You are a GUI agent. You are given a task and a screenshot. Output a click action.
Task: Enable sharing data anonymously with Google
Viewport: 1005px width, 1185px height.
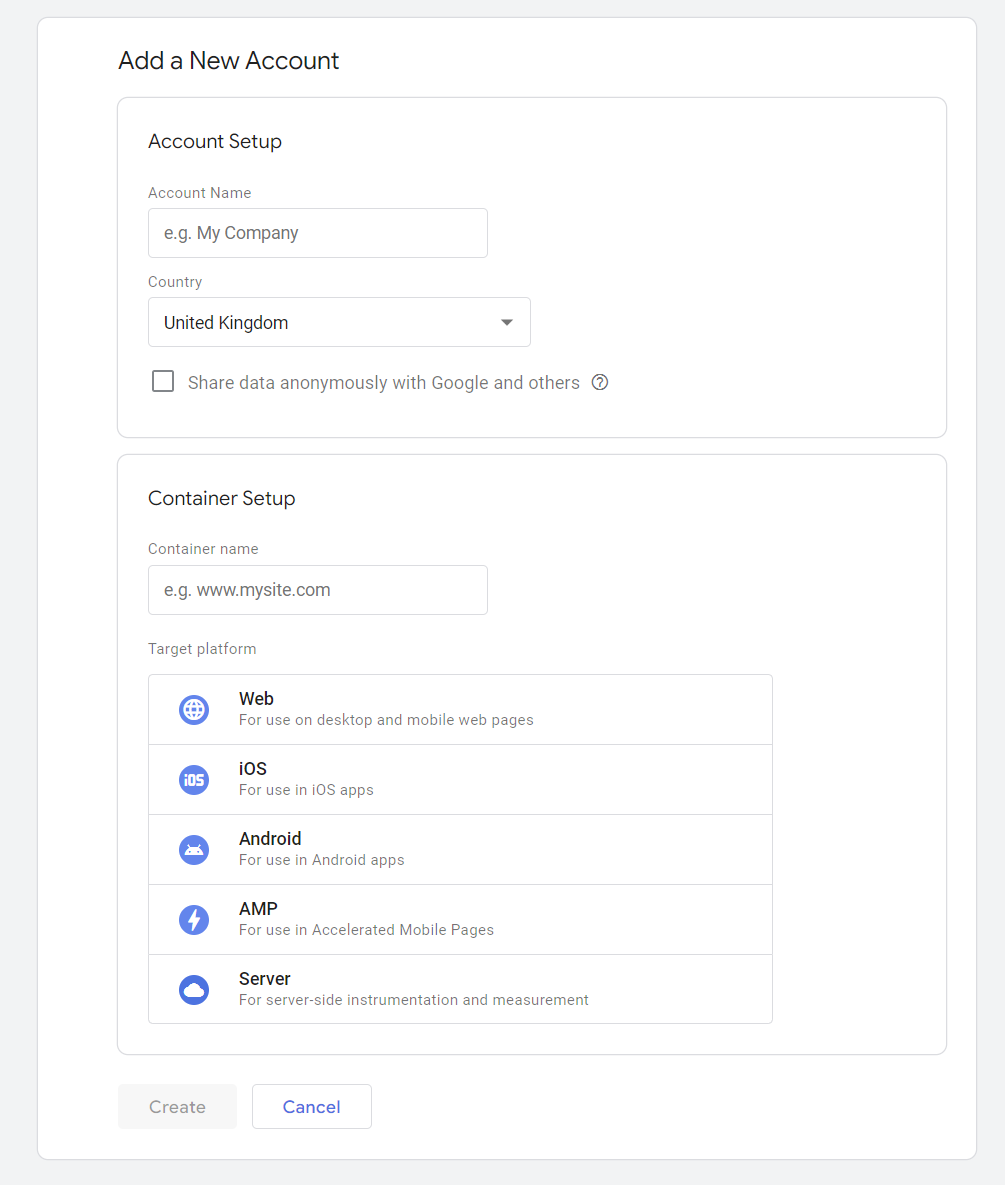(162, 381)
